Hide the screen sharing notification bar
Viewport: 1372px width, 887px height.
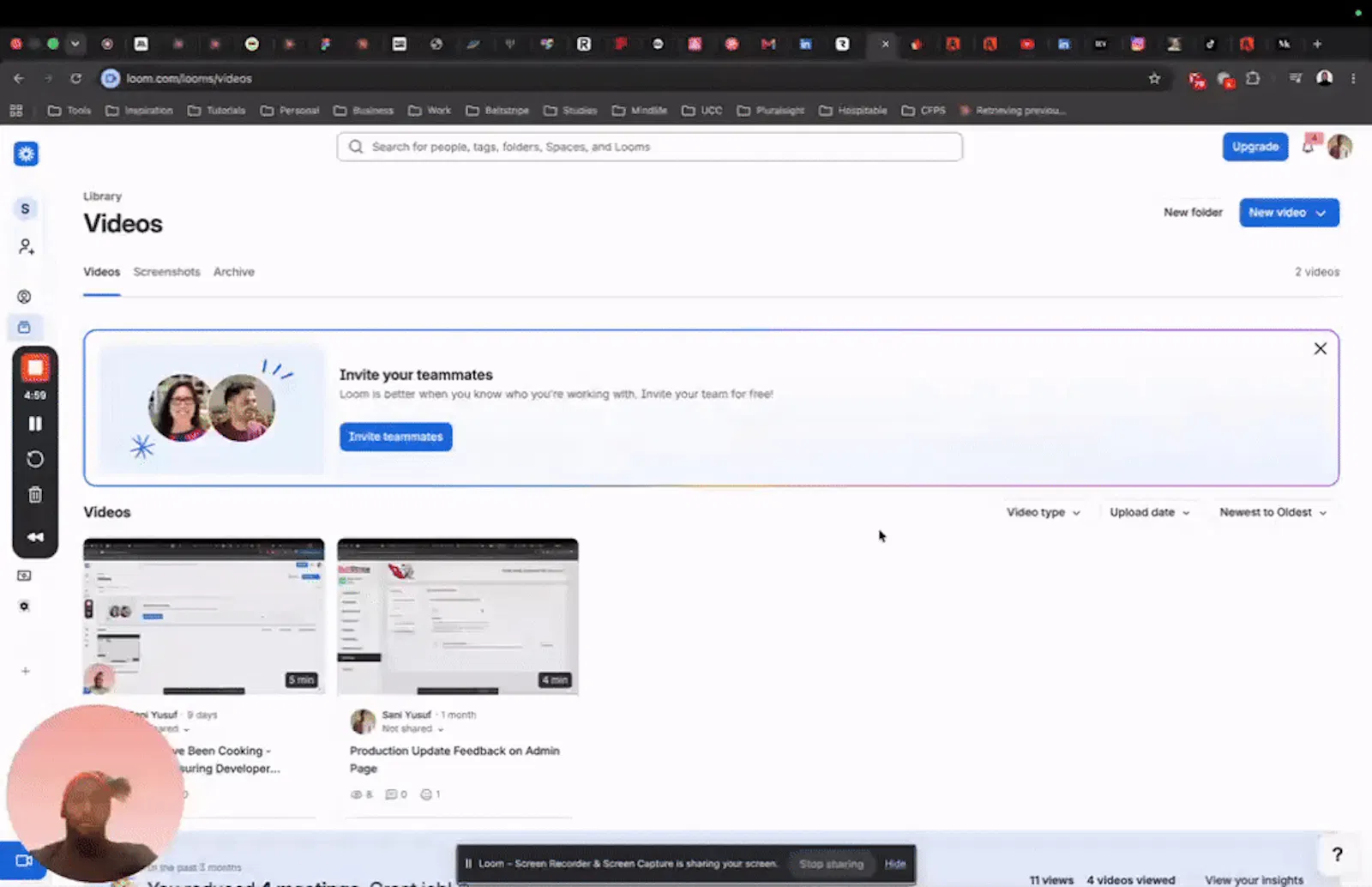pos(894,864)
